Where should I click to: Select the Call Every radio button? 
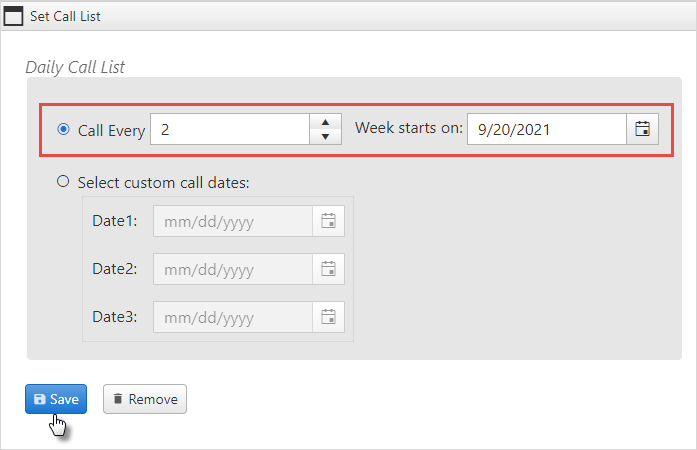tap(64, 129)
